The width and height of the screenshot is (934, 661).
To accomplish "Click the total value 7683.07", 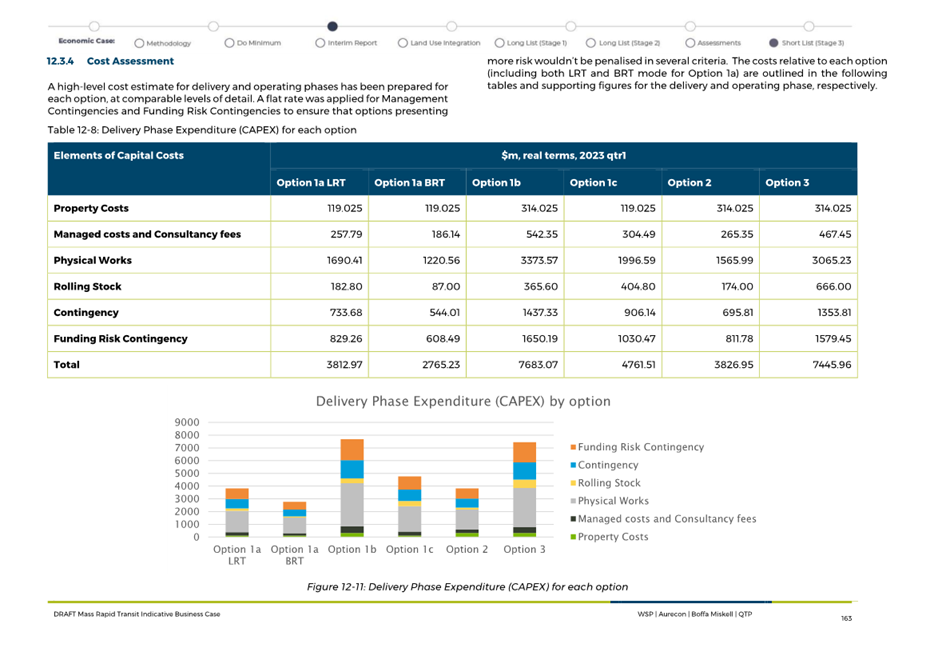I will click(x=538, y=364).
